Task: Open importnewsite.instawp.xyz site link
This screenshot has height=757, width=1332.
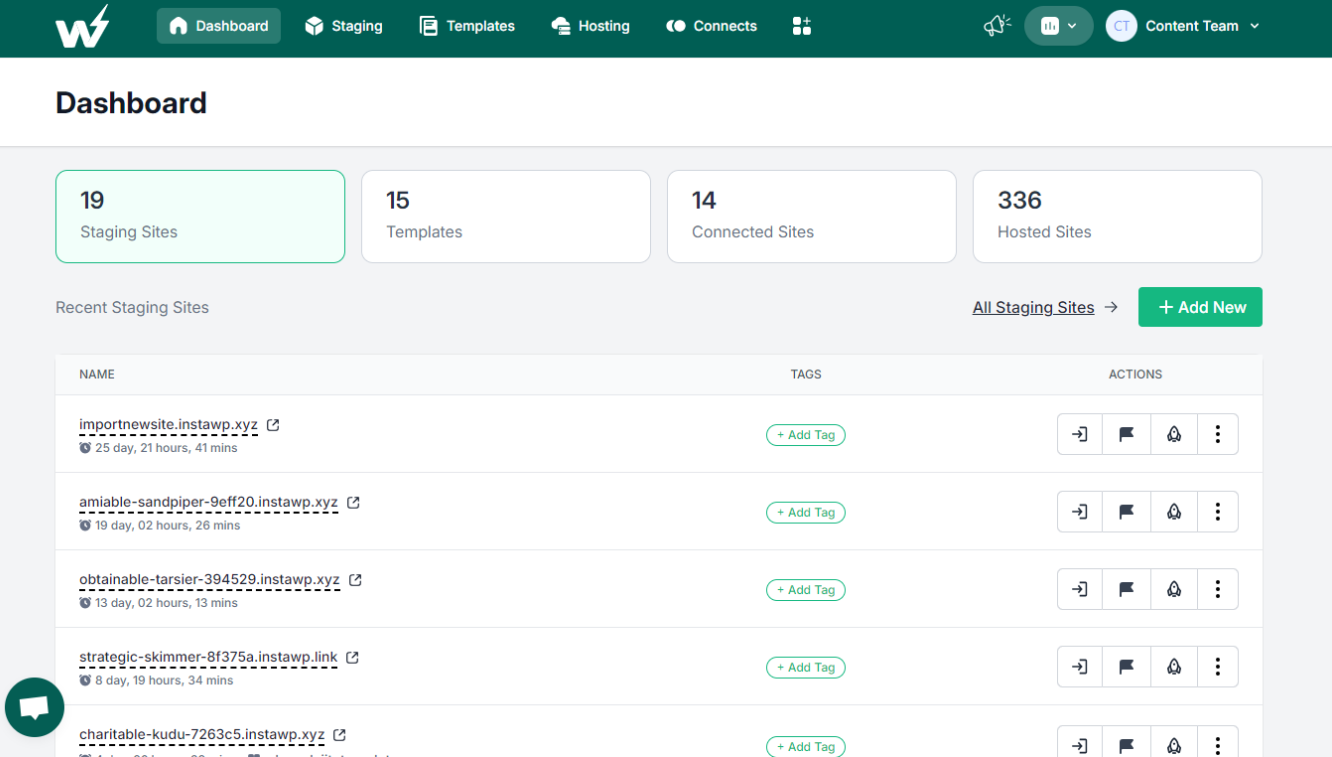Action: tap(168, 425)
